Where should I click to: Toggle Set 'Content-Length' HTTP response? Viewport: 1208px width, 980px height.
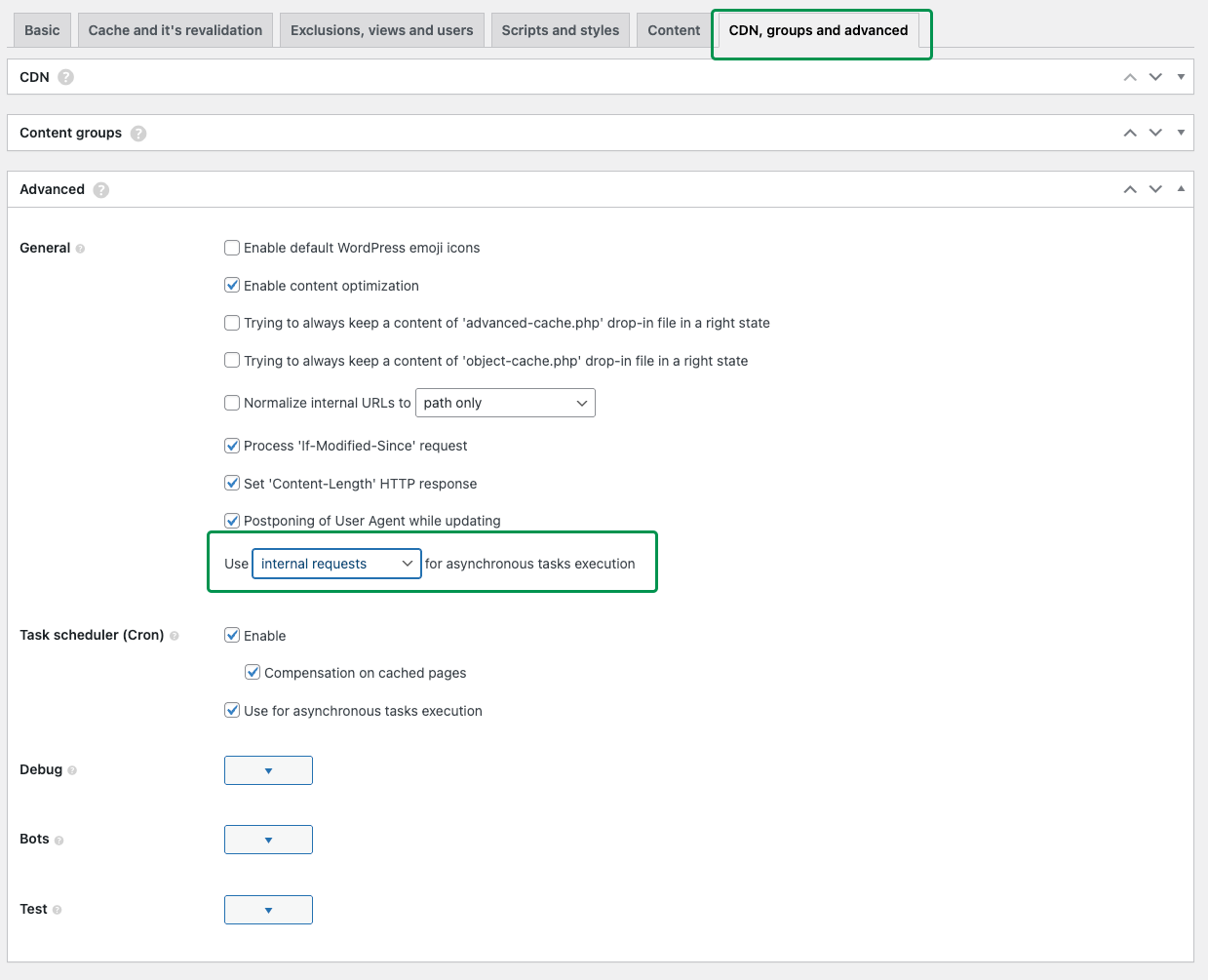pos(232,484)
